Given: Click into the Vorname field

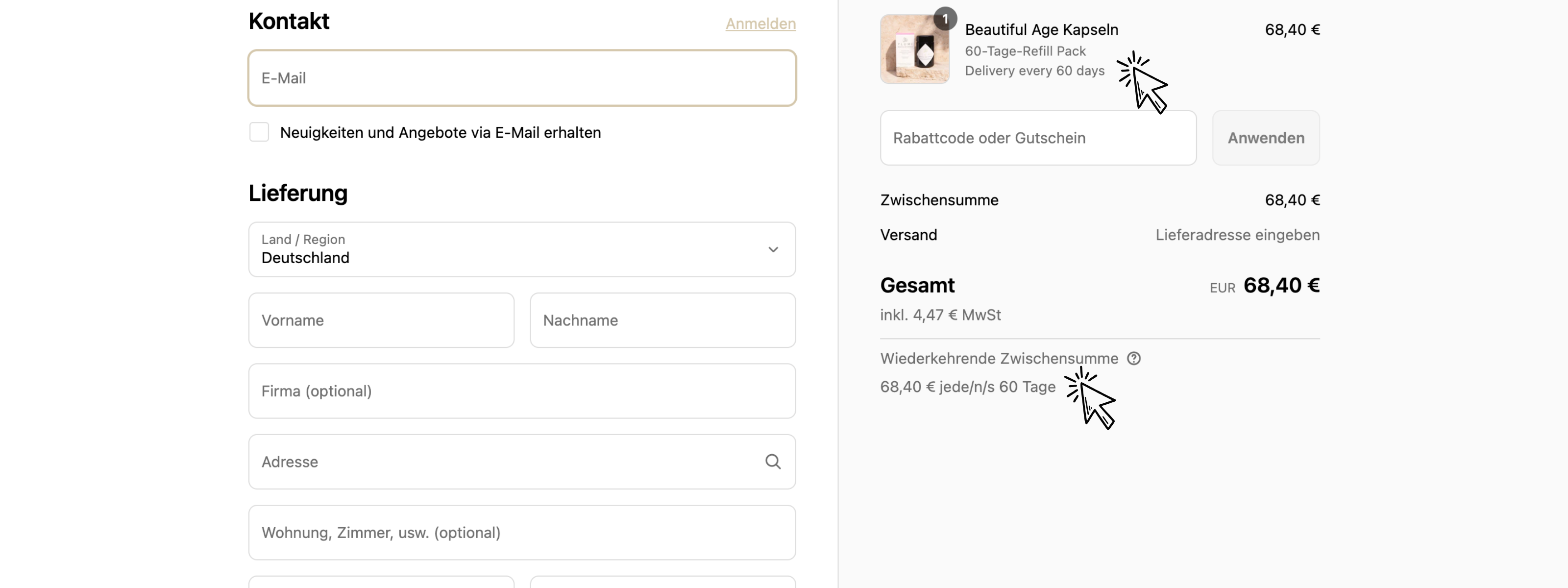Looking at the screenshot, I should (x=382, y=320).
